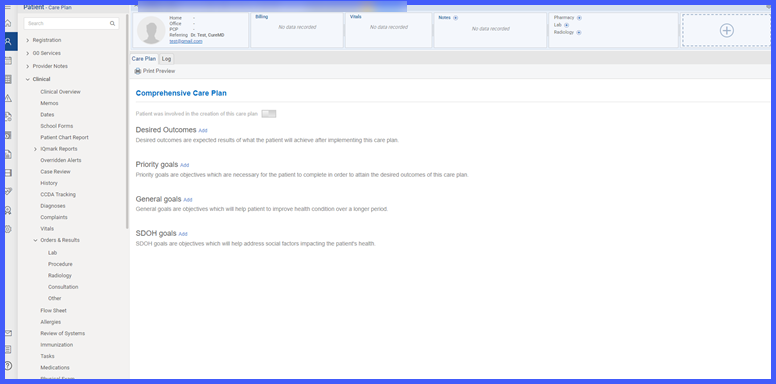Open the settings gear icon in the sidebar
Image resolution: width=776 pixels, height=384 pixels.
(x=8, y=229)
